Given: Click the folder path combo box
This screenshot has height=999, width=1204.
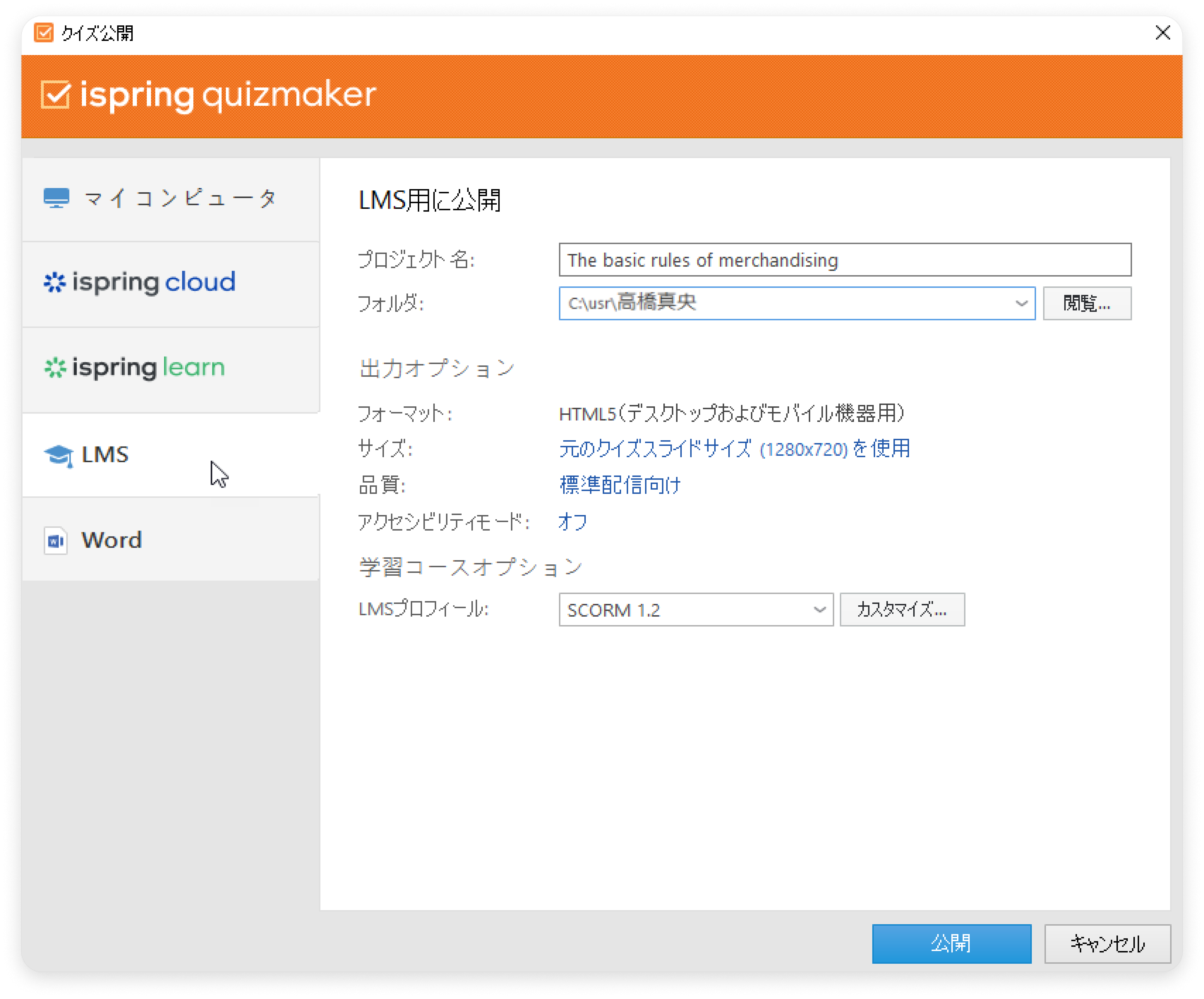Looking at the screenshot, I should (x=797, y=303).
